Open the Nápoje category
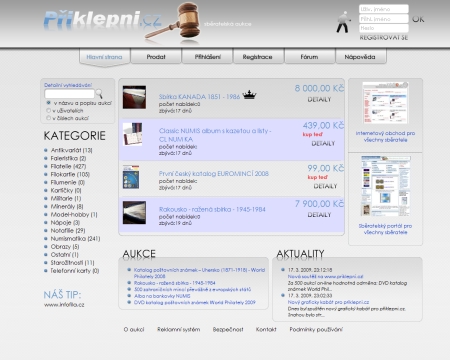 pos(65,222)
